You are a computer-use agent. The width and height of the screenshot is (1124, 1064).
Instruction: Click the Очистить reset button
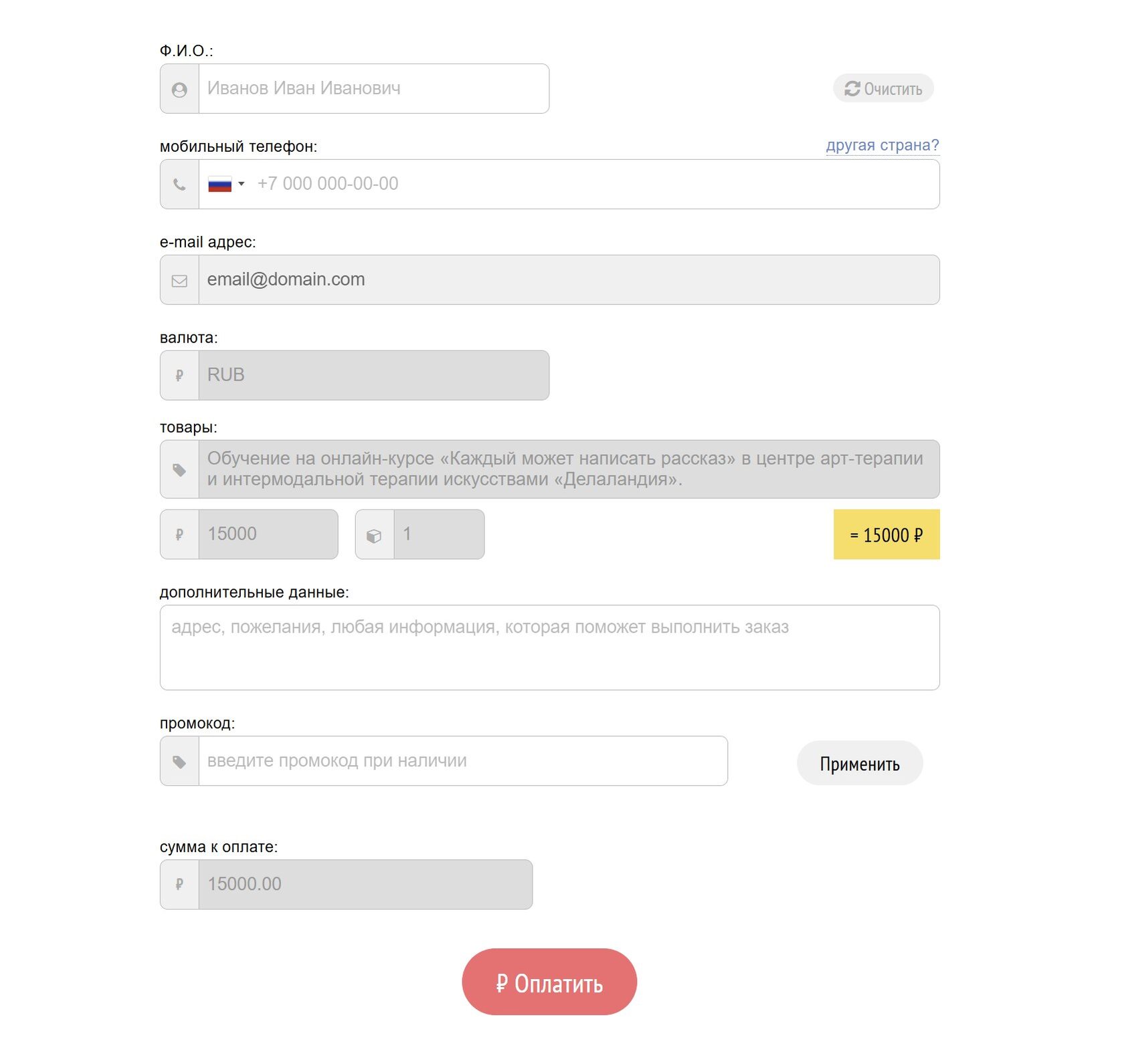pyautogui.click(x=883, y=88)
